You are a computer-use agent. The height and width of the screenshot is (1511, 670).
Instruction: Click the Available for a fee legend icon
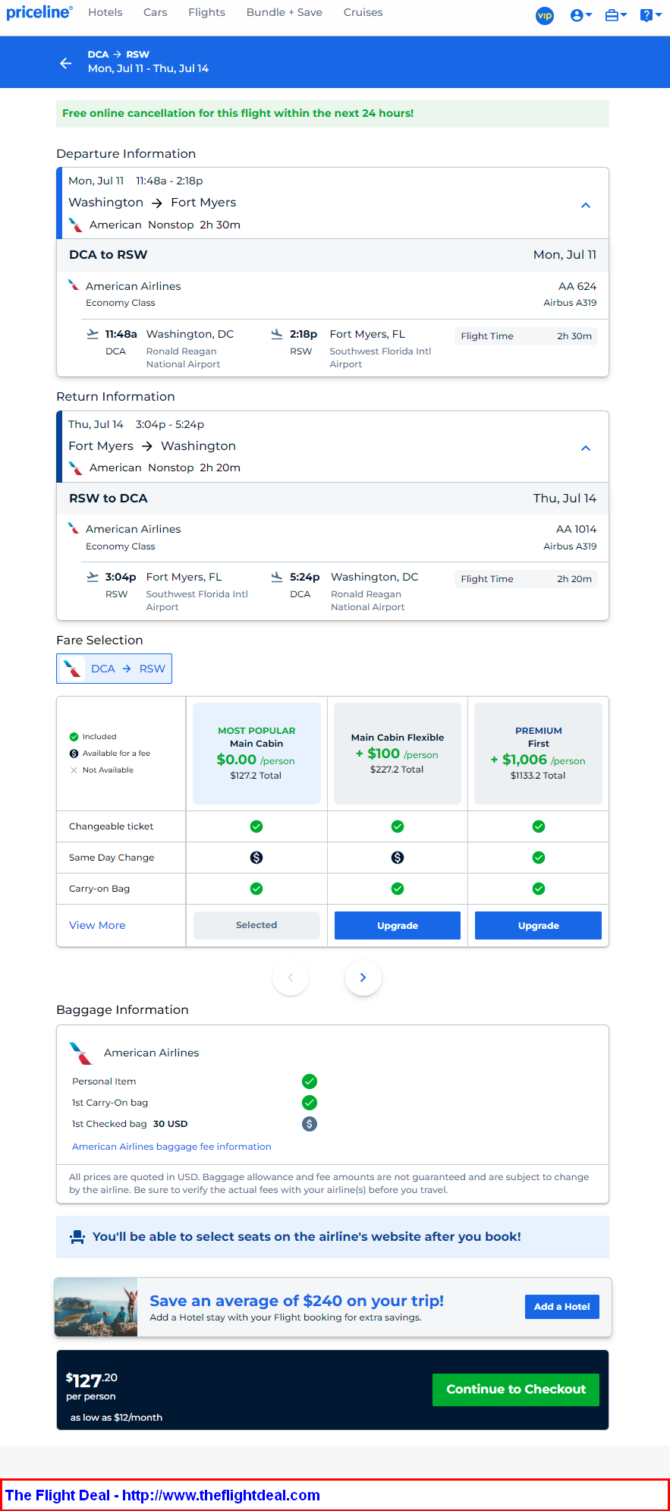(x=73, y=753)
